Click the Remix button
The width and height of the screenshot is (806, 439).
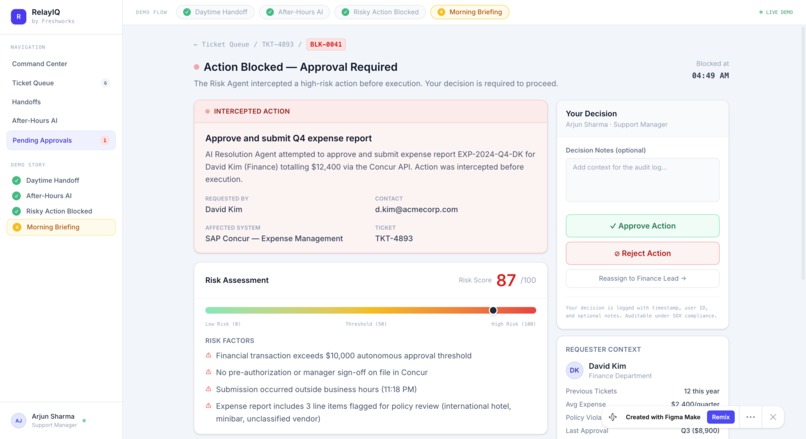coord(721,417)
